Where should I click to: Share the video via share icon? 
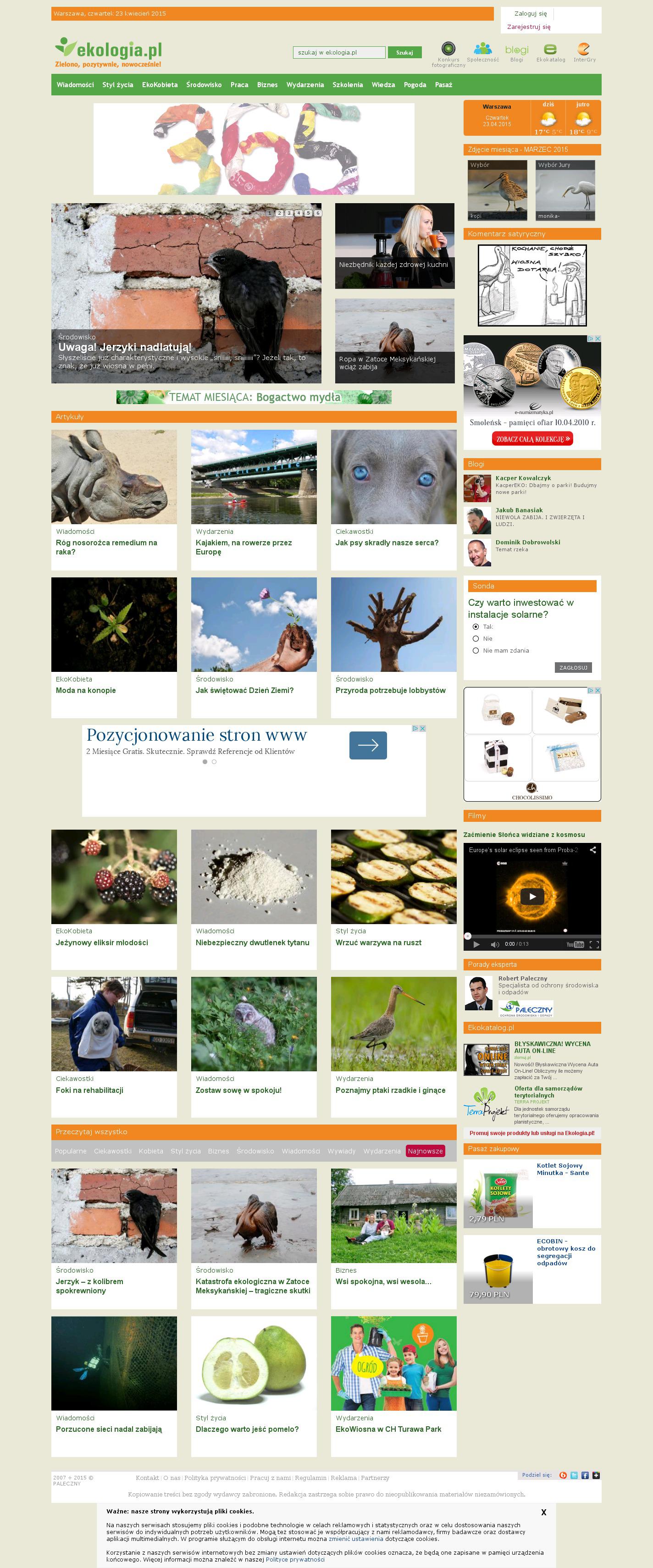click(x=593, y=850)
